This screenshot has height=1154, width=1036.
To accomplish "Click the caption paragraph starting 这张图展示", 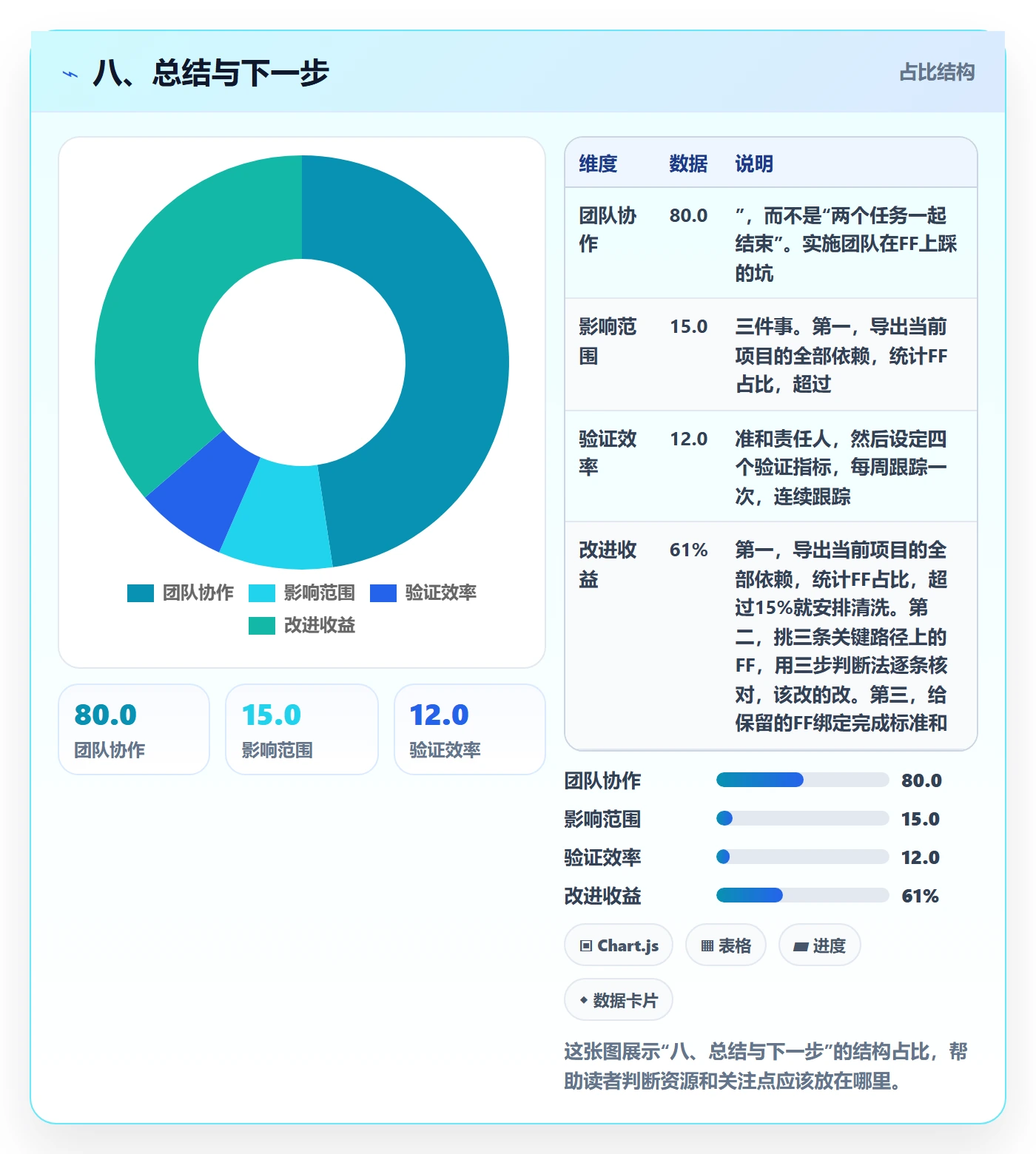I will tap(766, 1066).
